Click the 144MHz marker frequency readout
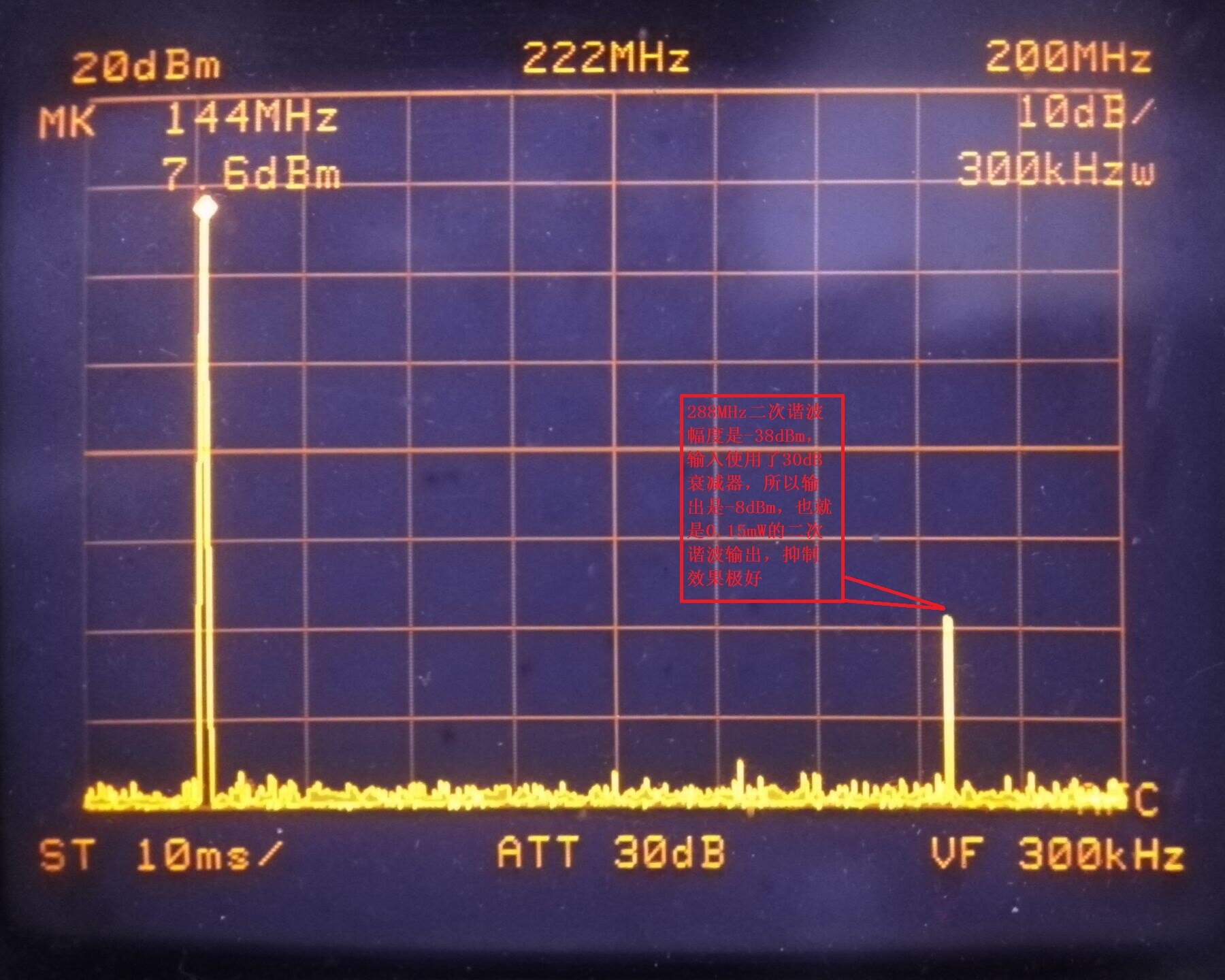The width and height of the screenshot is (1225, 980). point(250,118)
